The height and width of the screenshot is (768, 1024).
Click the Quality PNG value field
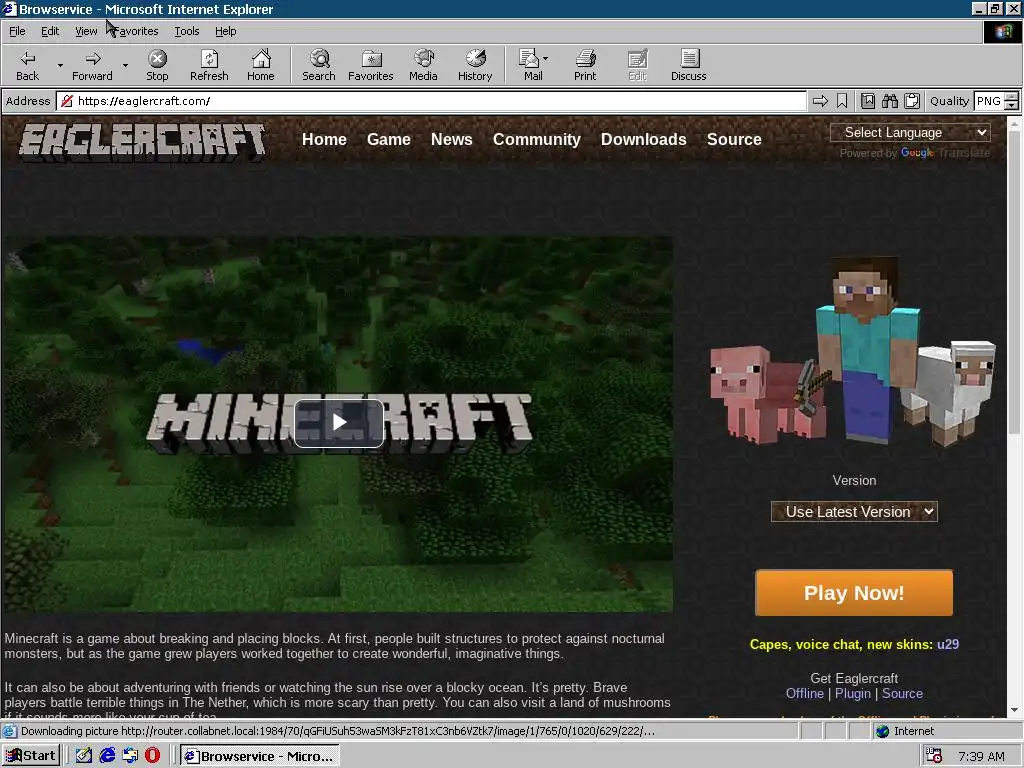coord(989,101)
